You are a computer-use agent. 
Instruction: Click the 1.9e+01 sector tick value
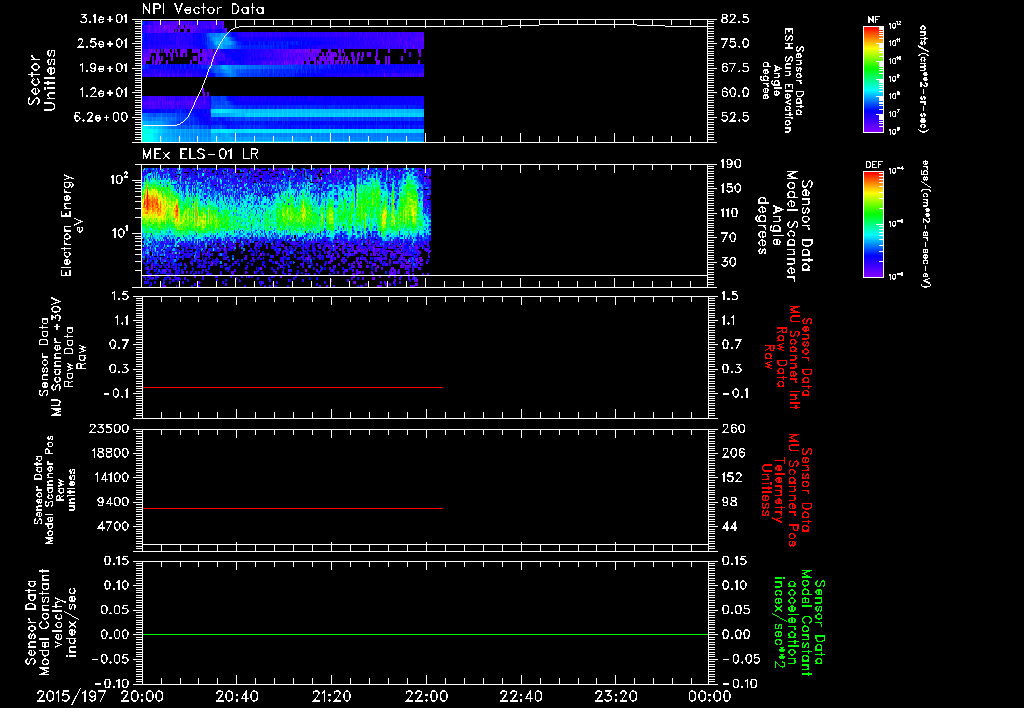105,68
